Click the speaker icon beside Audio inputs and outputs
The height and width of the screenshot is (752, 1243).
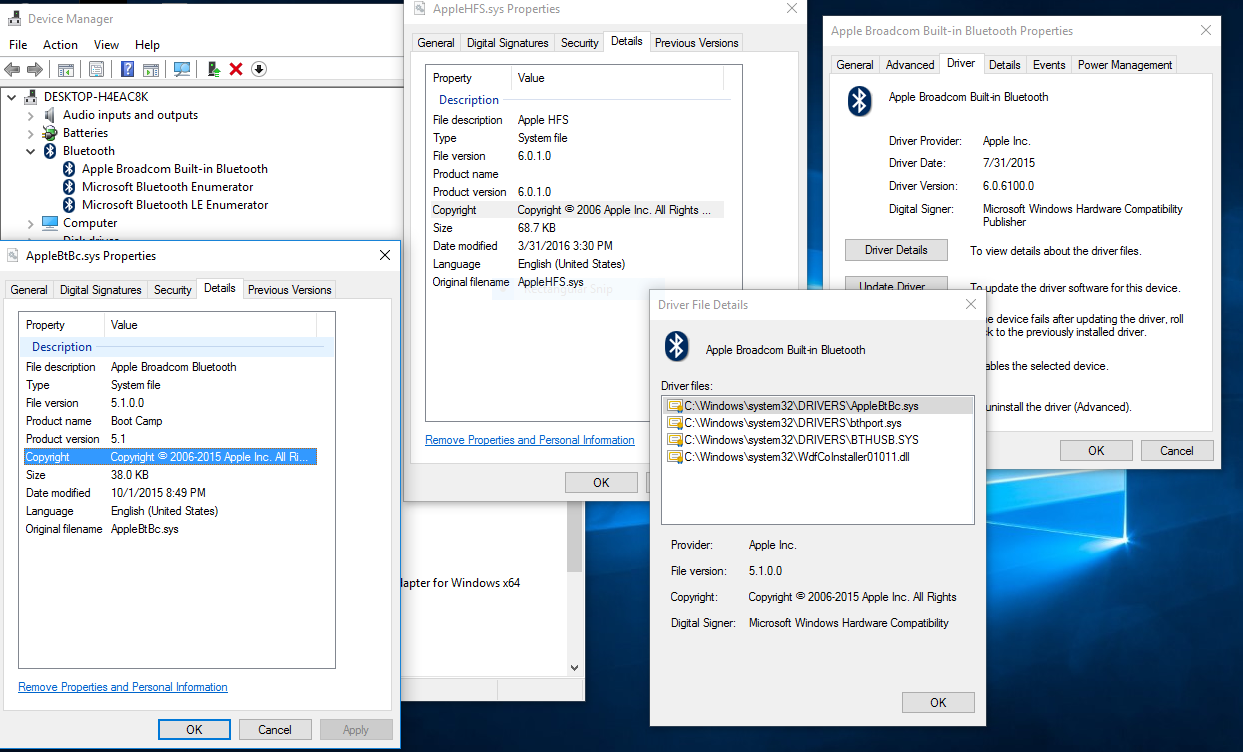51,115
